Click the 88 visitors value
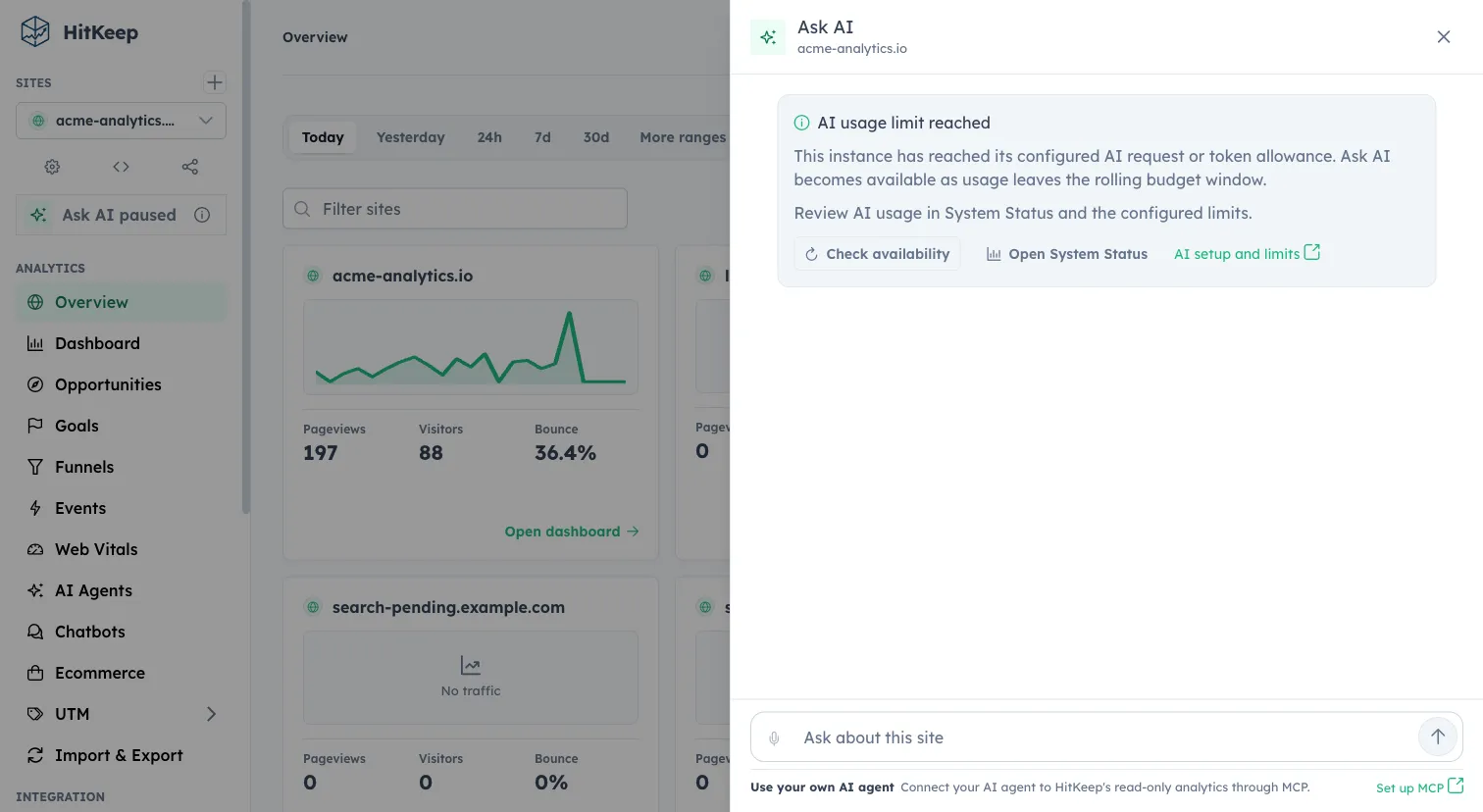This screenshot has width=1483, height=812. (431, 453)
